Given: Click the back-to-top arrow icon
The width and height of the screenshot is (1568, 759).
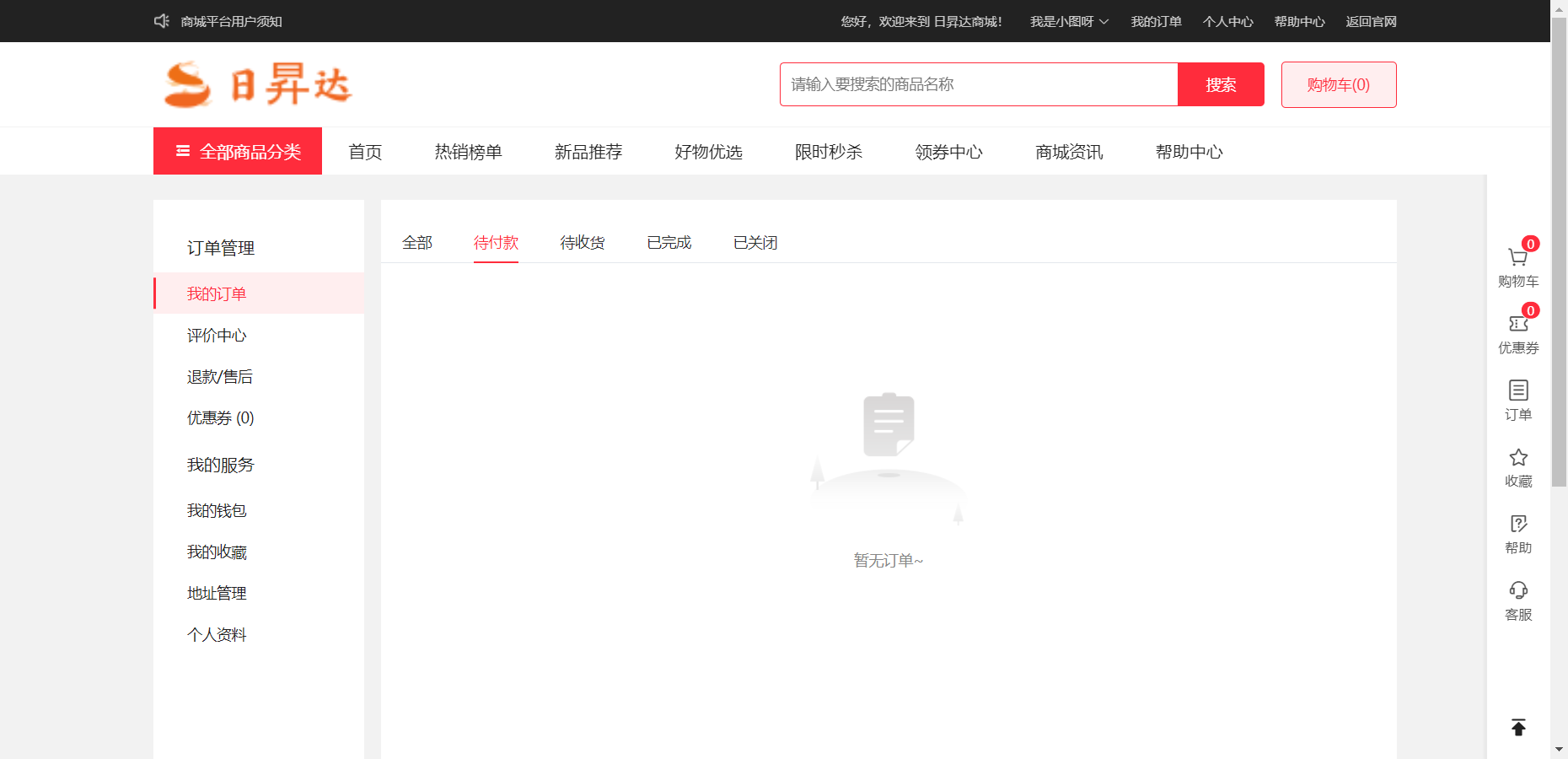Looking at the screenshot, I should coord(1517,727).
